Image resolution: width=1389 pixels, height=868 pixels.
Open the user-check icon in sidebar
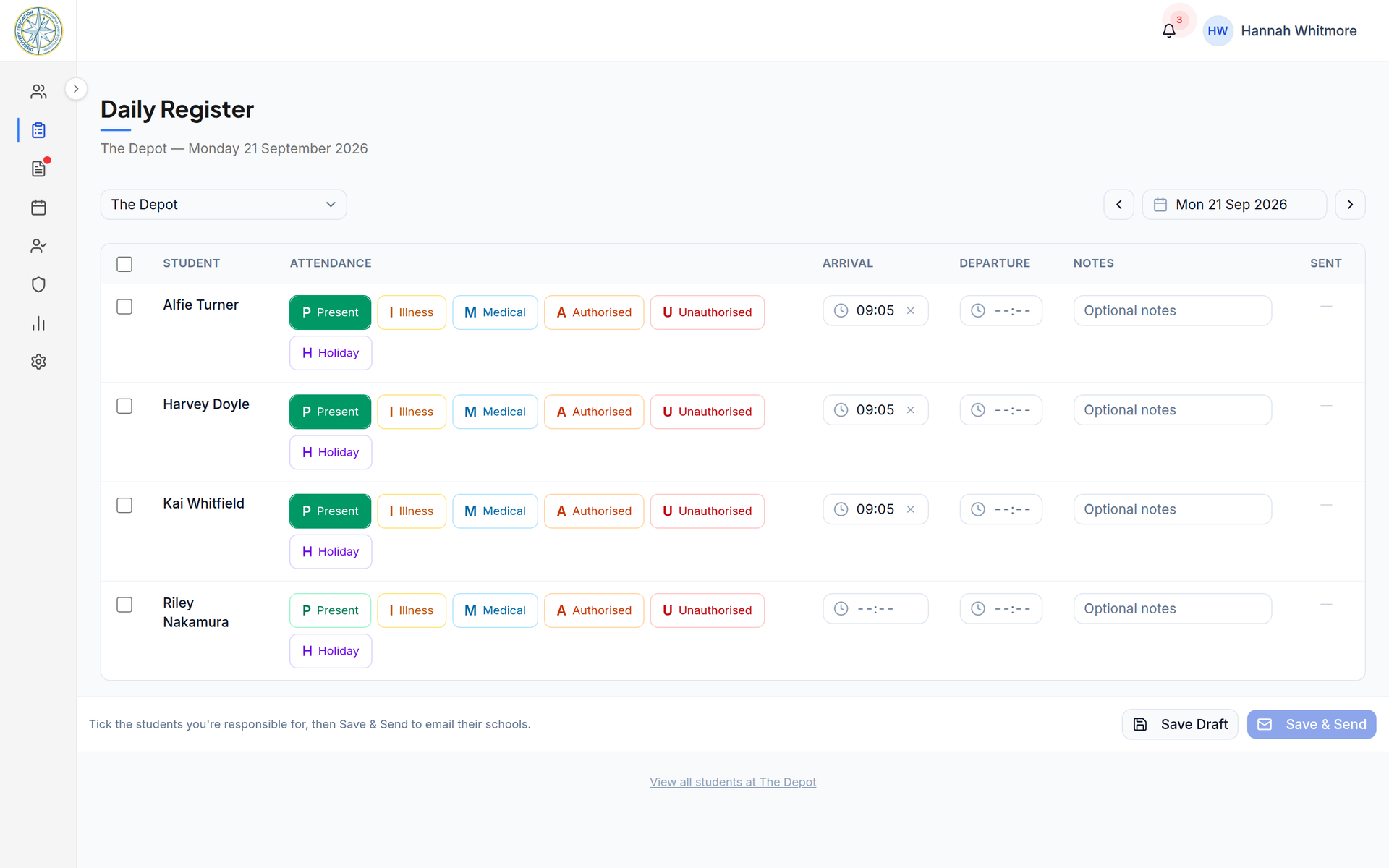(38, 246)
